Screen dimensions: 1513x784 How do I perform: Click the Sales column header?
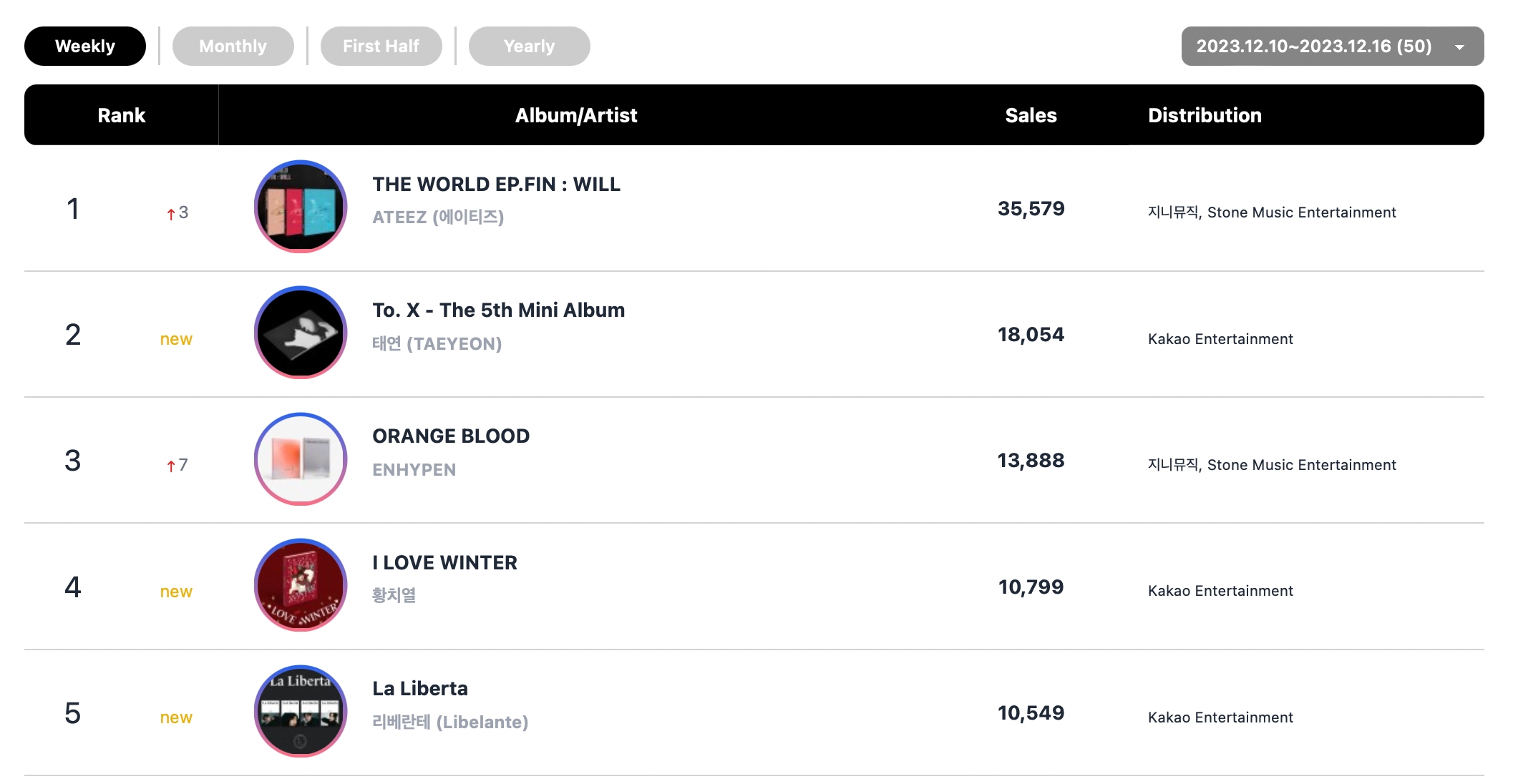pyautogui.click(x=1031, y=115)
